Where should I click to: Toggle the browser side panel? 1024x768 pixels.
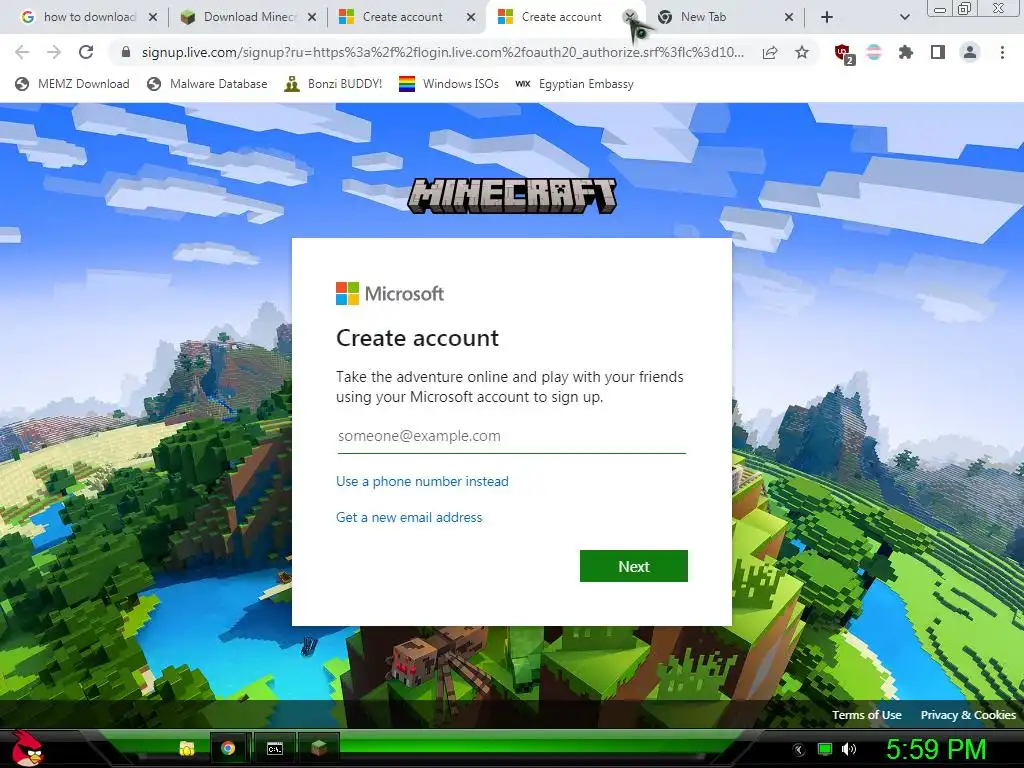938,52
